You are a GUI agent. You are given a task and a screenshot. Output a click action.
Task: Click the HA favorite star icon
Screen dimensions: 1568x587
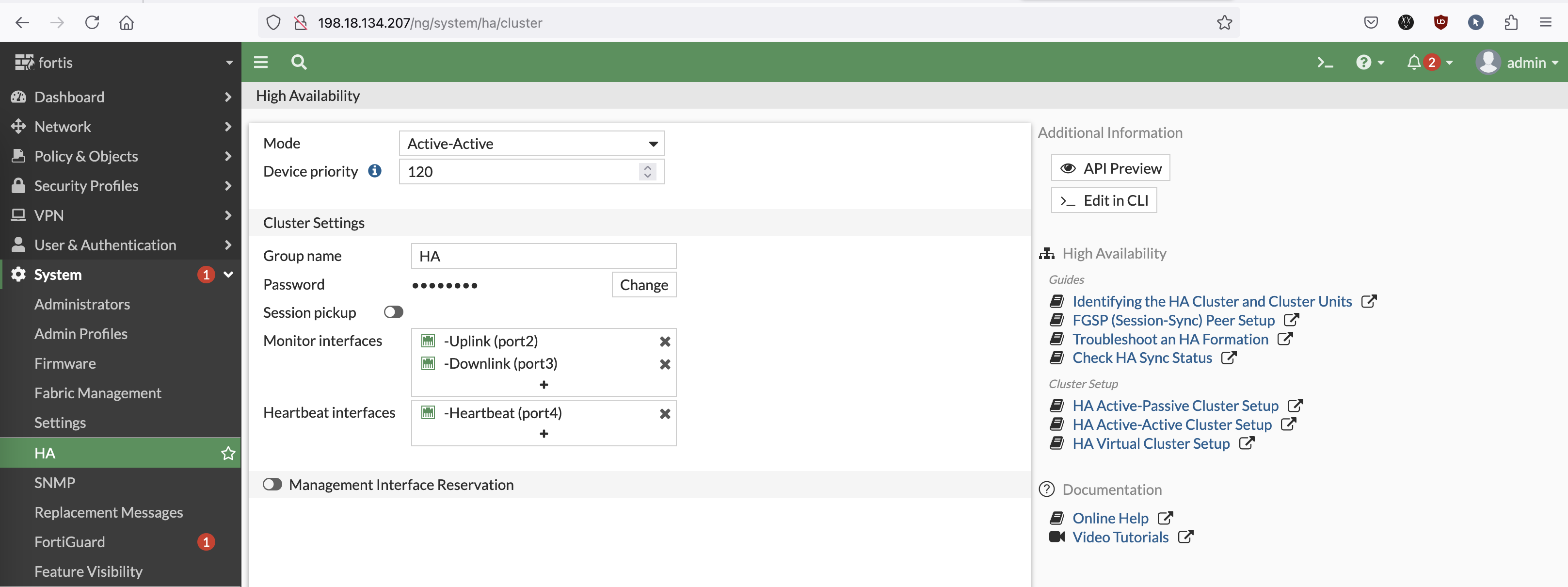(228, 453)
